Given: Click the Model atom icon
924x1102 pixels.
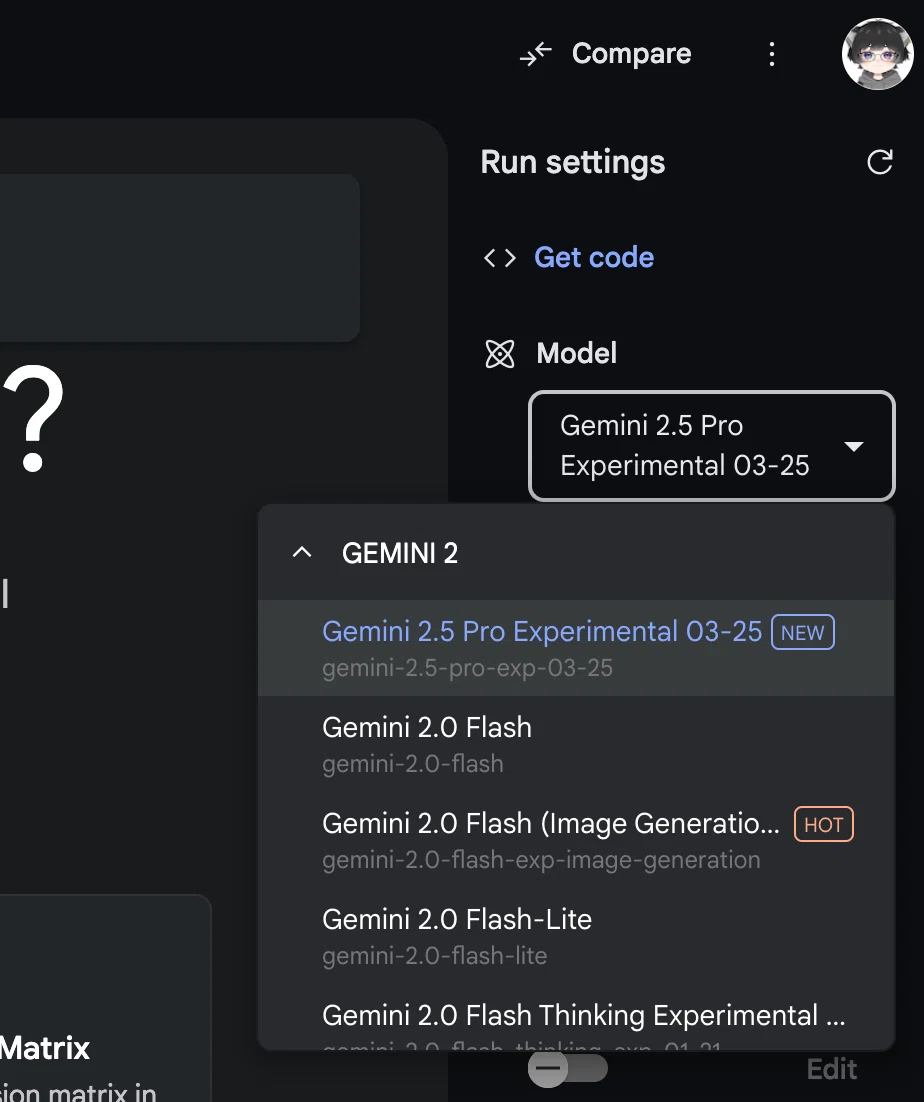Looking at the screenshot, I should pos(500,354).
